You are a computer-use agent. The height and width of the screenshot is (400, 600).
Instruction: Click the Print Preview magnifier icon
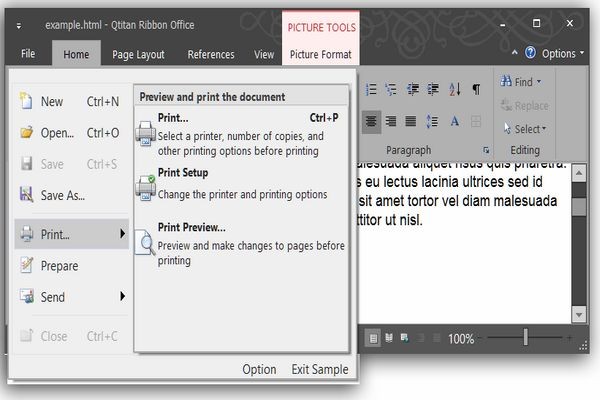[x=145, y=243]
